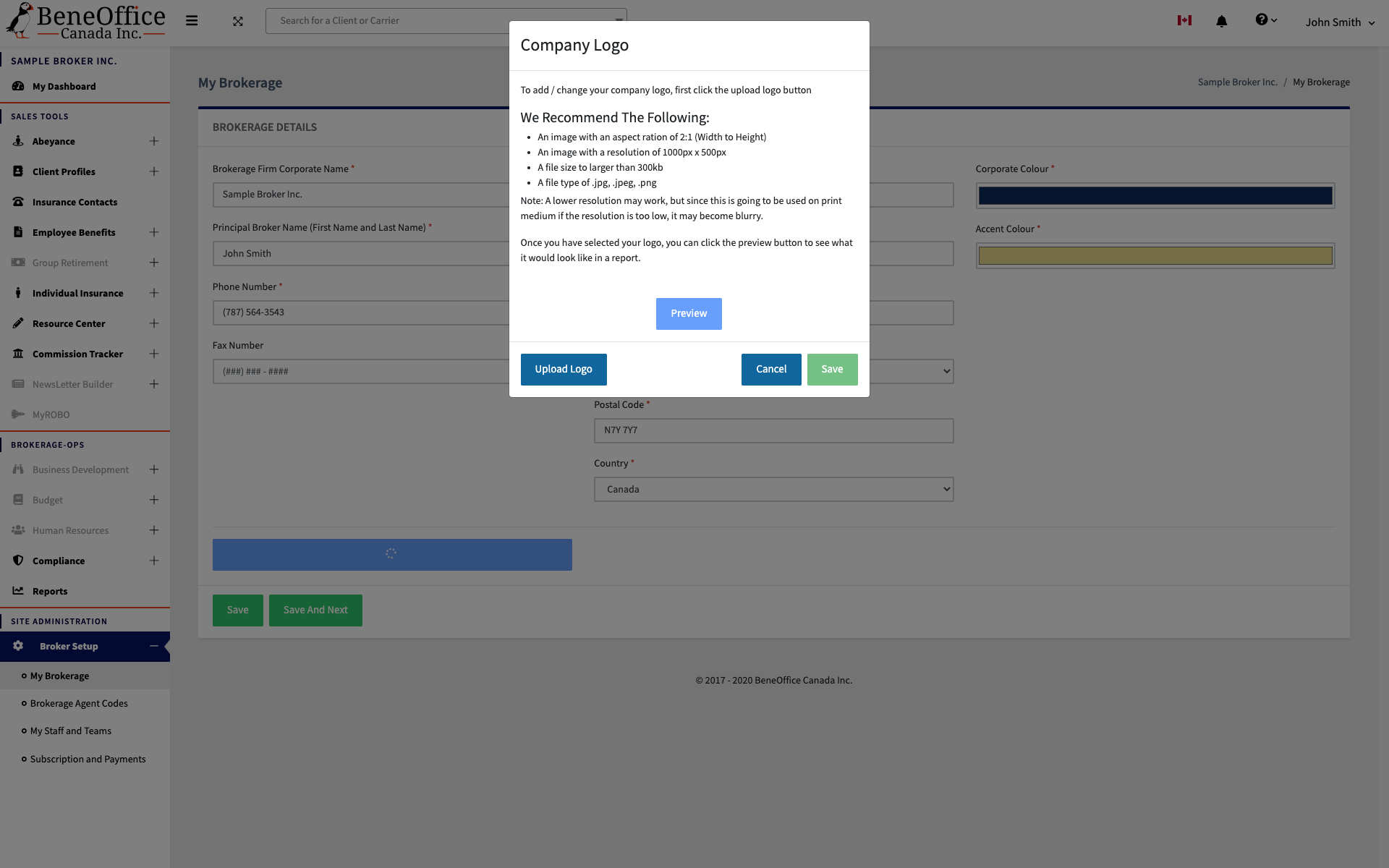Click the Broker Setup gear icon
Image resolution: width=1389 pixels, height=868 pixels.
pos(18,646)
